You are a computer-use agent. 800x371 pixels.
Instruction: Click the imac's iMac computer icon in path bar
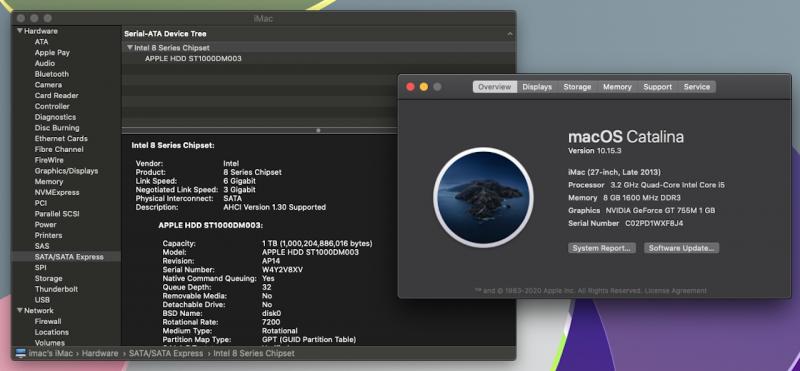coord(21,353)
